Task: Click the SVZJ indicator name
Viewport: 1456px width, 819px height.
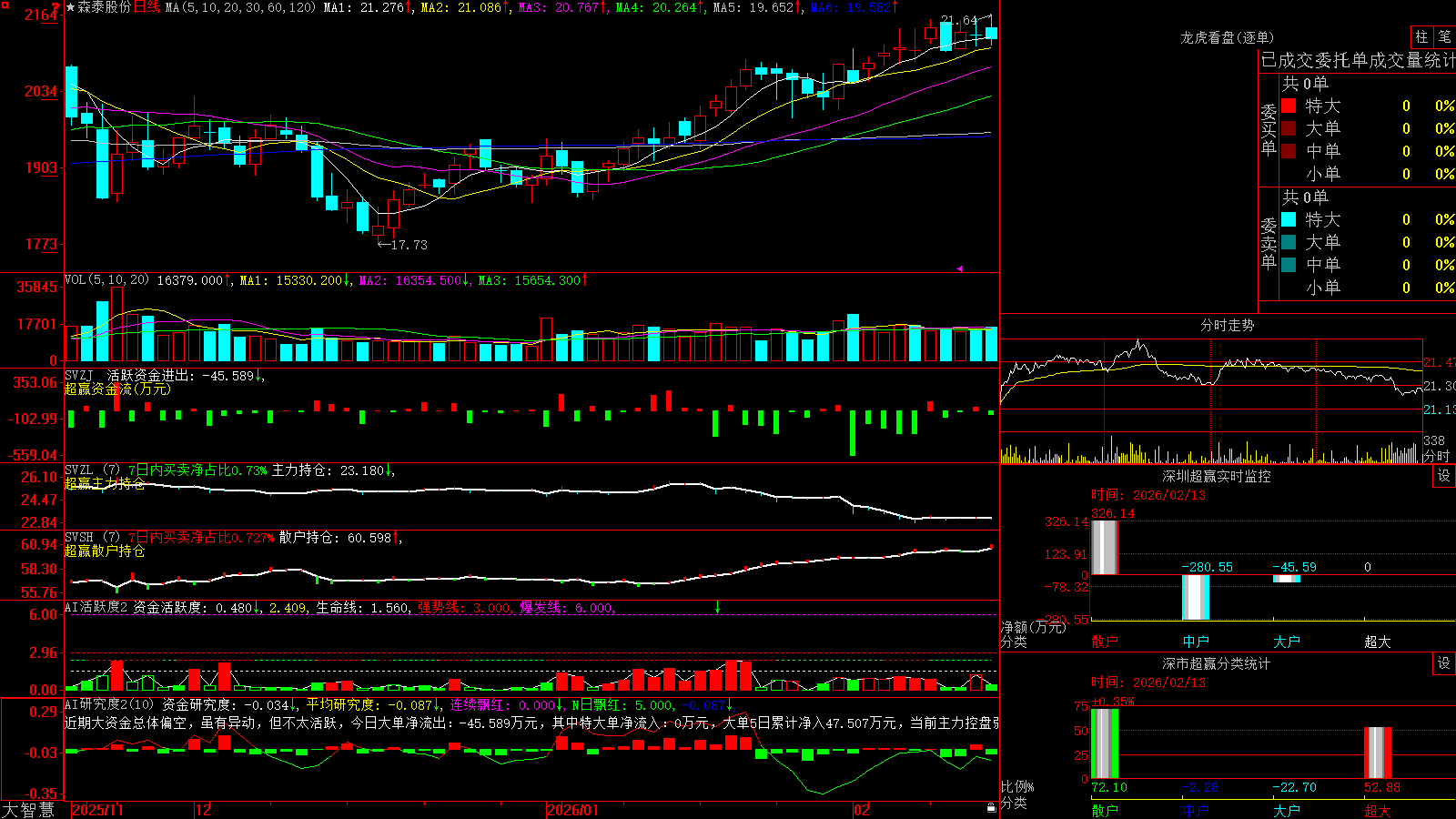Action: tap(79, 375)
